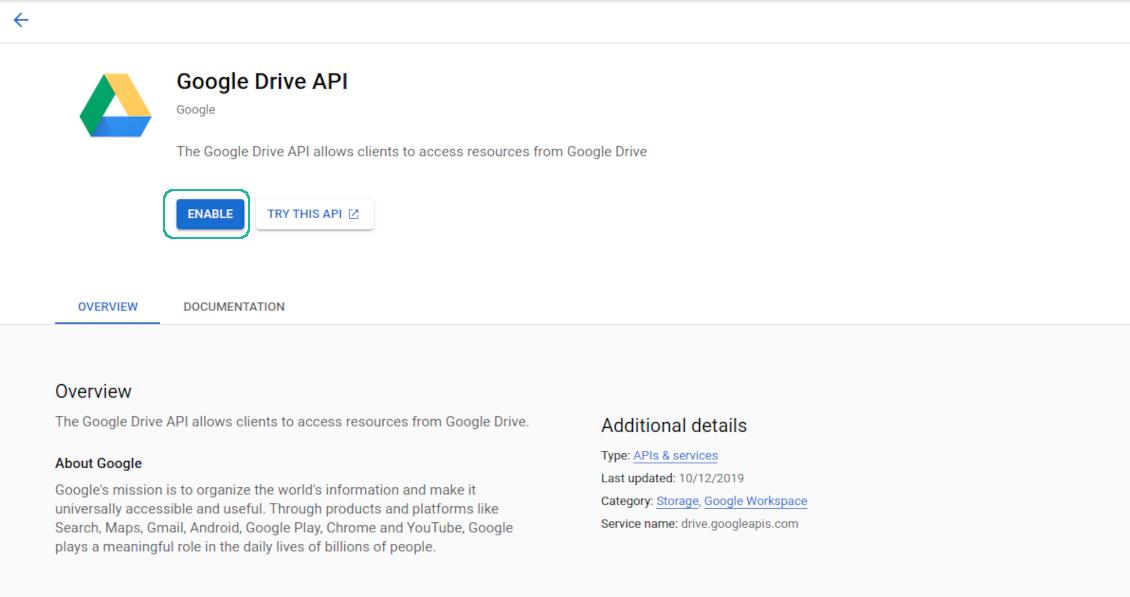Screen dimensions: 1130x597
Task: Click the Additional details heading
Action: (x=673, y=426)
